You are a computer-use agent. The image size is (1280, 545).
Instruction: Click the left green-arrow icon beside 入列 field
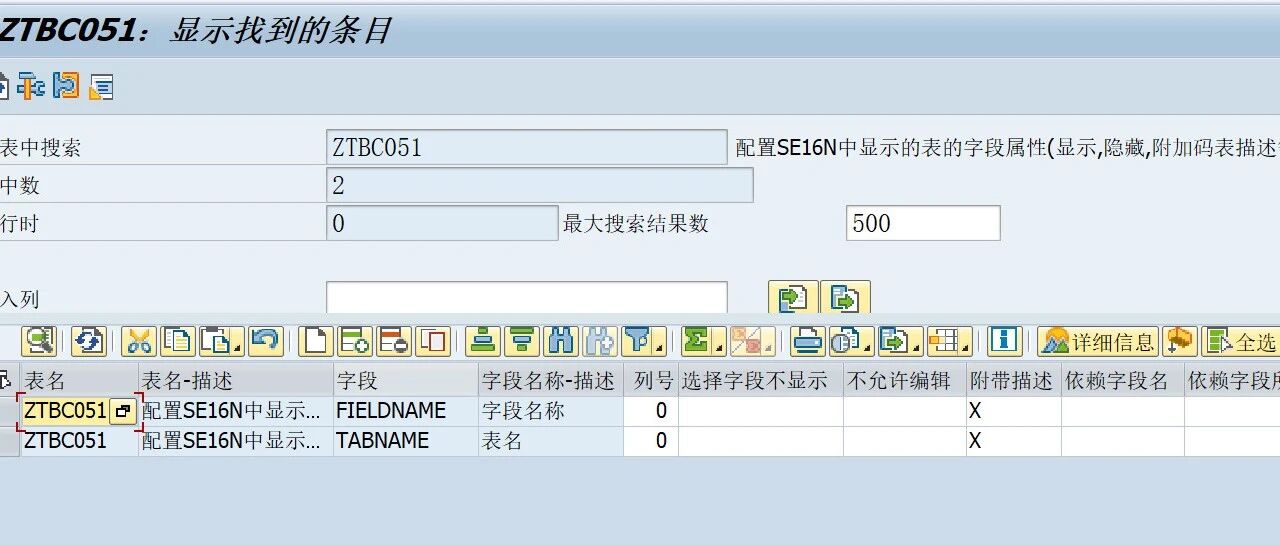793,298
